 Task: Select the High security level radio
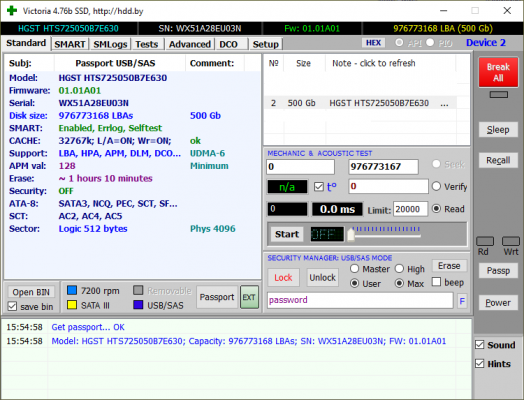click(x=399, y=268)
